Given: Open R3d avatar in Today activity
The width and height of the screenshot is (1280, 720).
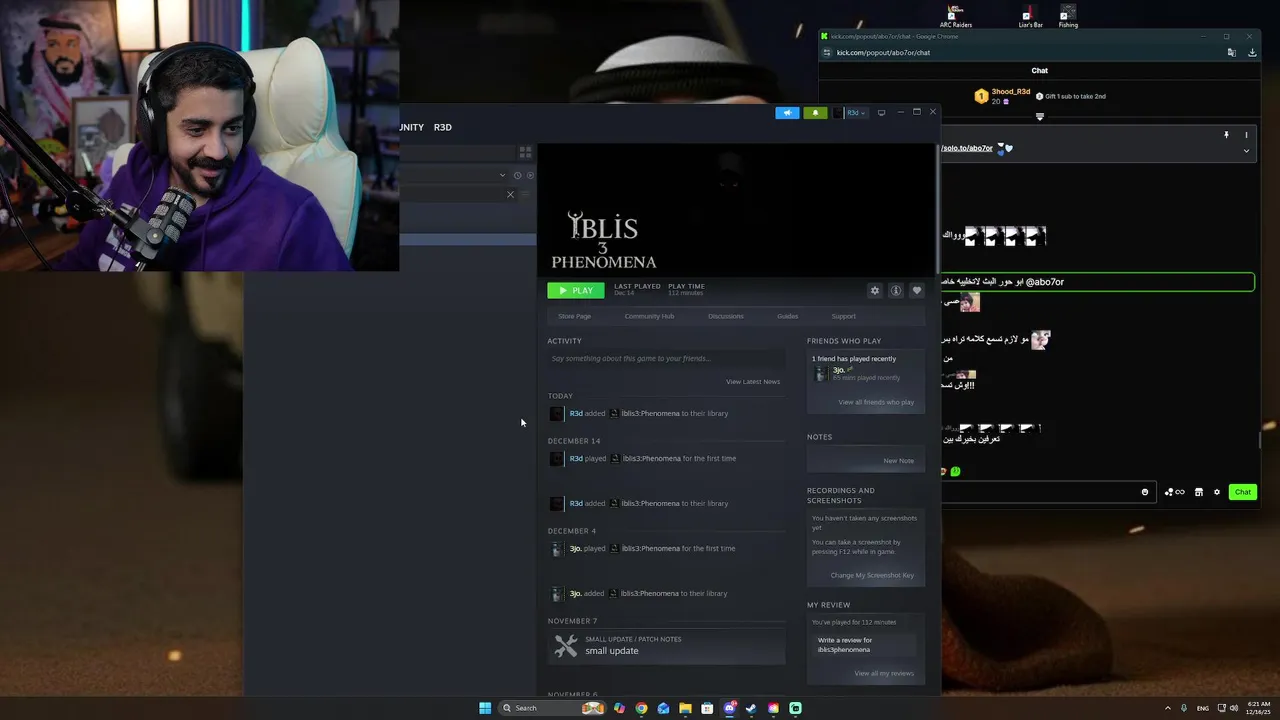Looking at the screenshot, I should point(557,414).
